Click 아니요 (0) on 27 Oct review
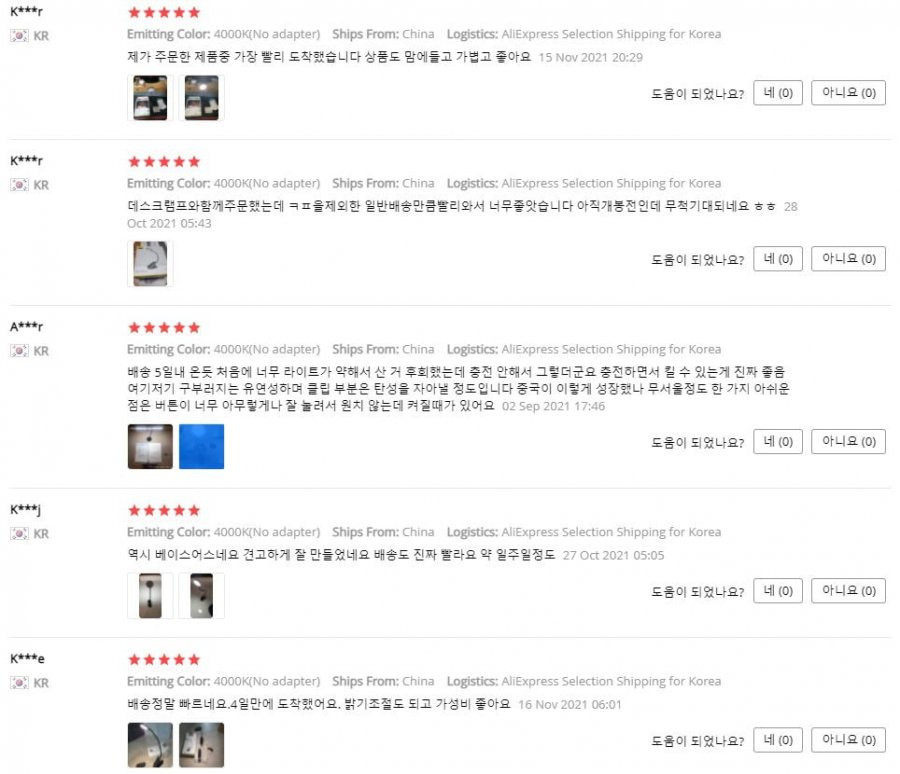 tap(848, 591)
